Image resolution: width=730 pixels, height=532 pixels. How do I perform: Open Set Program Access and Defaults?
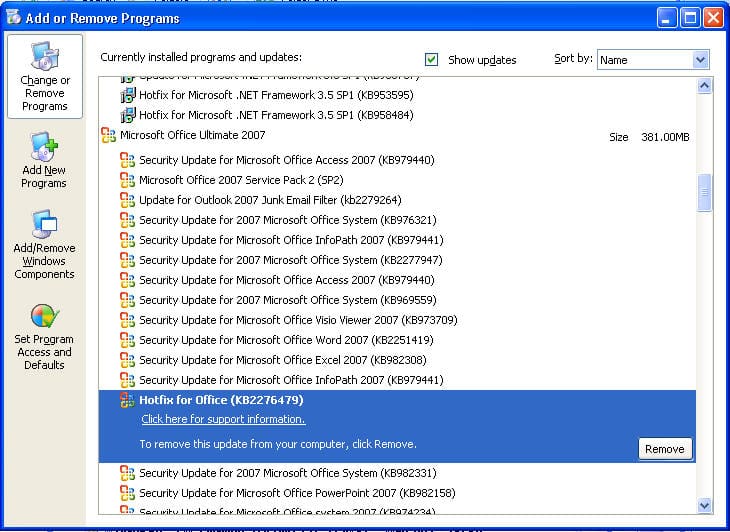[x=44, y=337]
